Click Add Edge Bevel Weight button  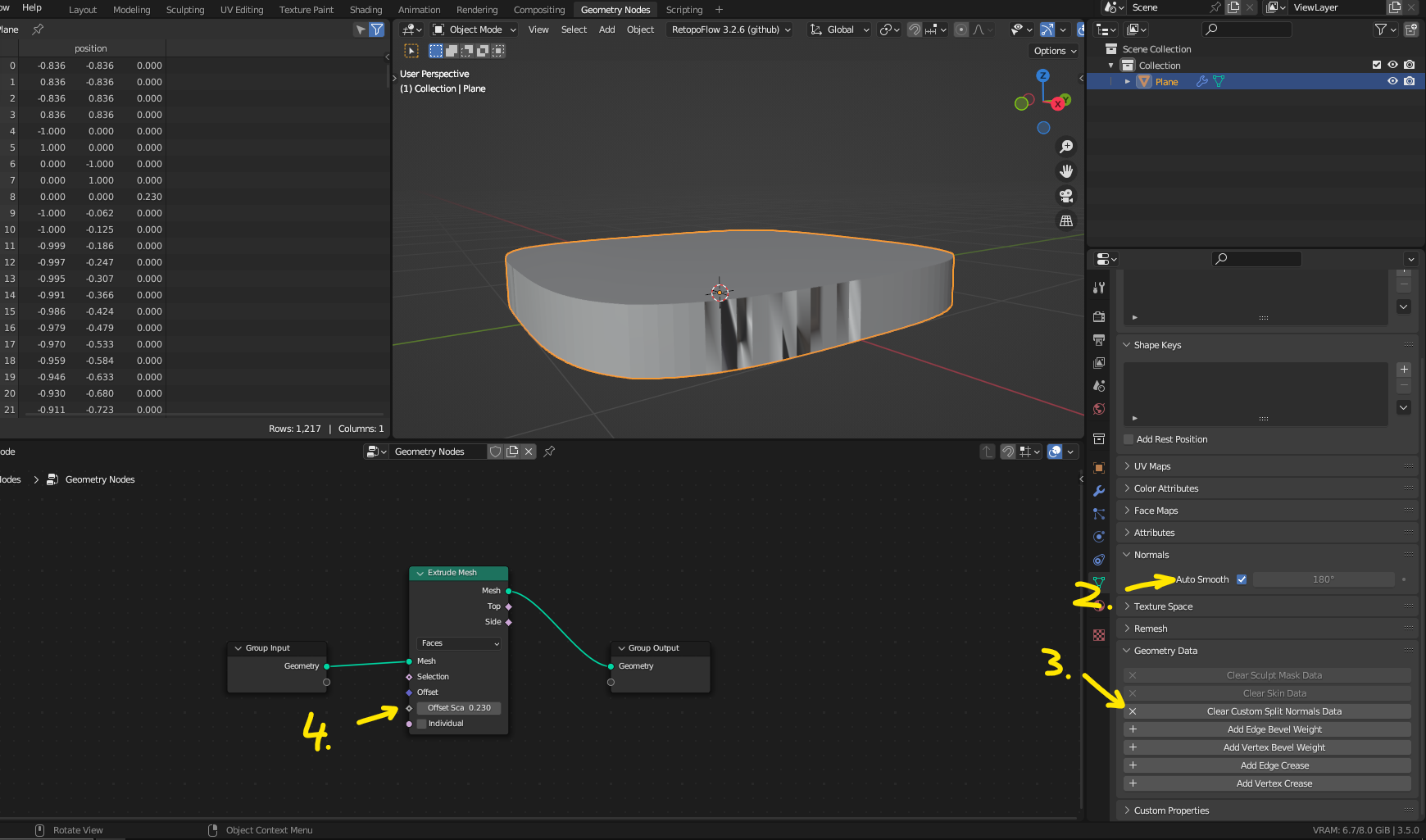pos(1267,729)
